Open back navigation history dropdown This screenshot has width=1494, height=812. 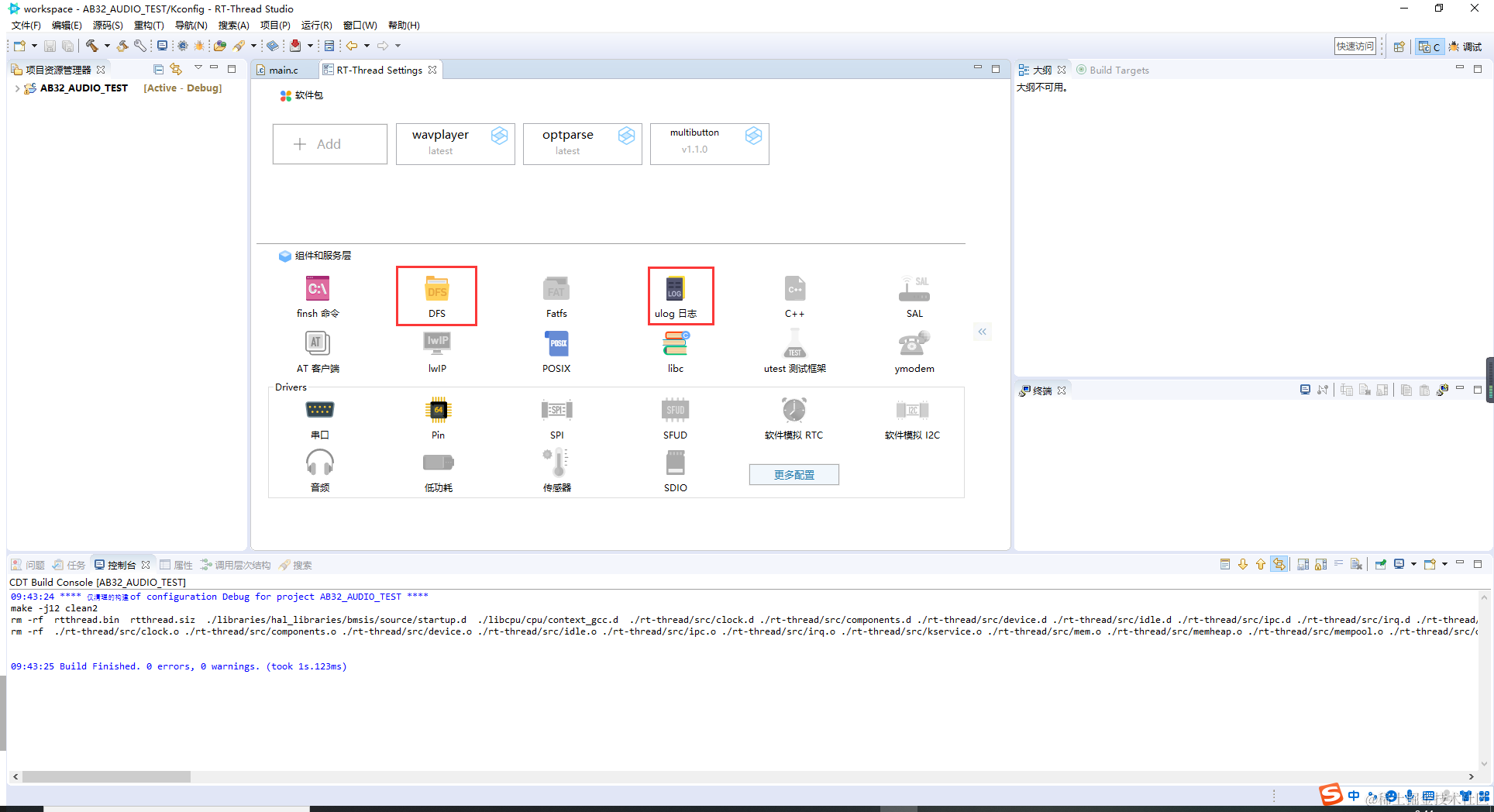click(x=367, y=46)
